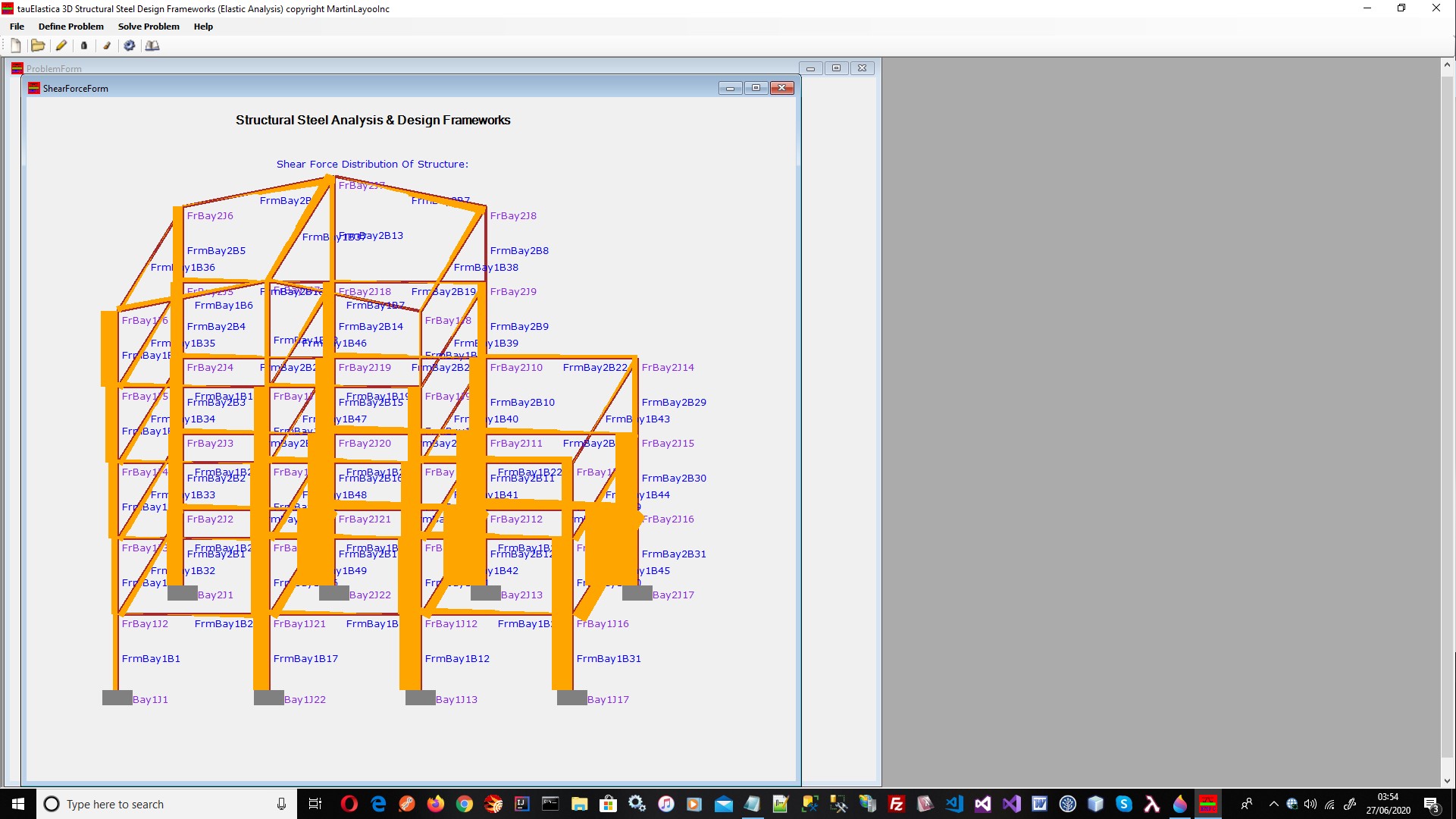Click the FrmBay1B17 member label
1456x819 pixels.
coord(305,658)
